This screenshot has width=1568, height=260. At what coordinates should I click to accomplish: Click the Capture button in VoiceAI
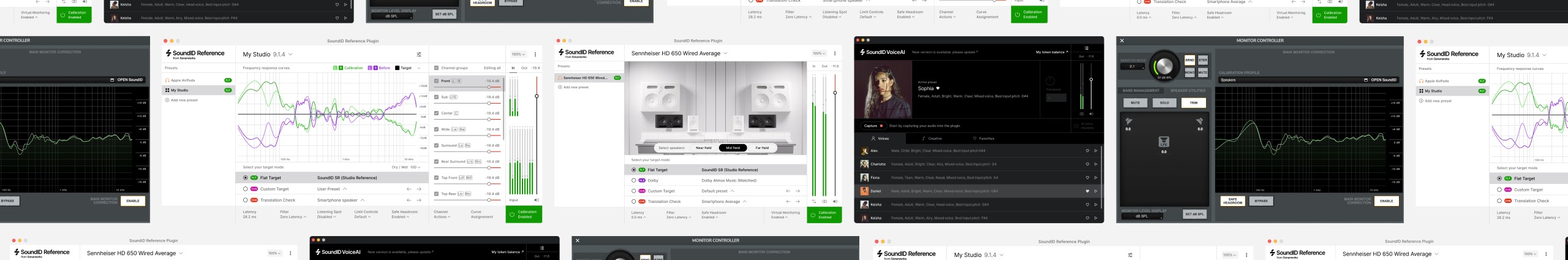(873, 126)
